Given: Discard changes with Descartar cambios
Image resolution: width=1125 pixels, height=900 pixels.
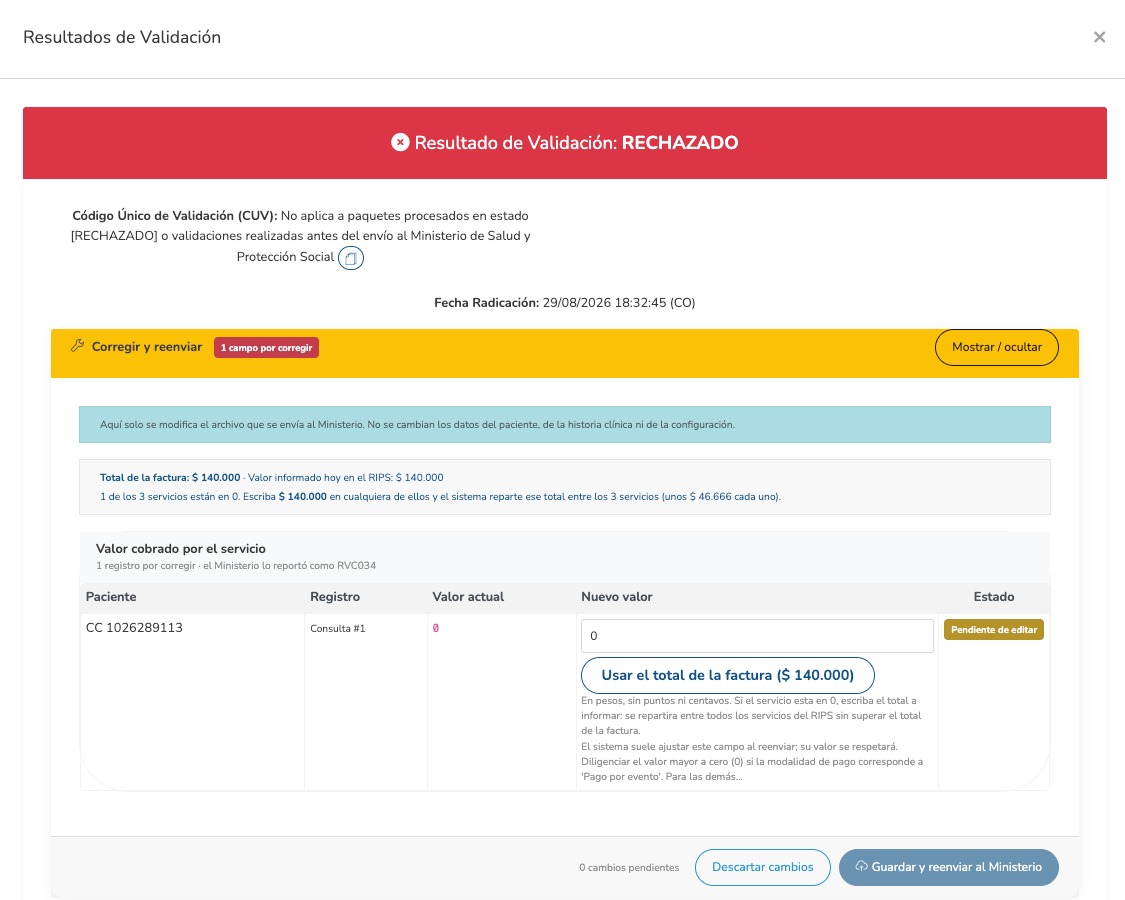Looking at the screenshot, I should (x=763, y=867).
